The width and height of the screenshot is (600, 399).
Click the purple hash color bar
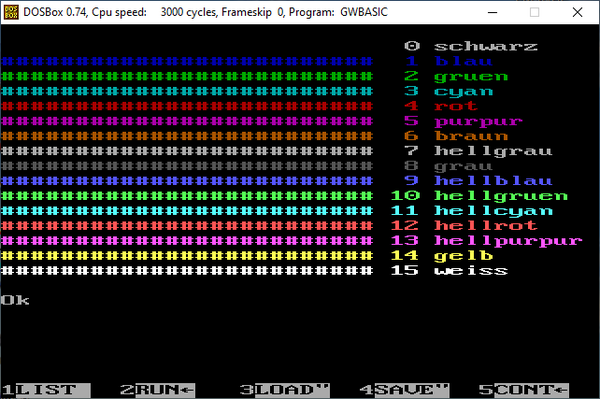tap(187, 121)
